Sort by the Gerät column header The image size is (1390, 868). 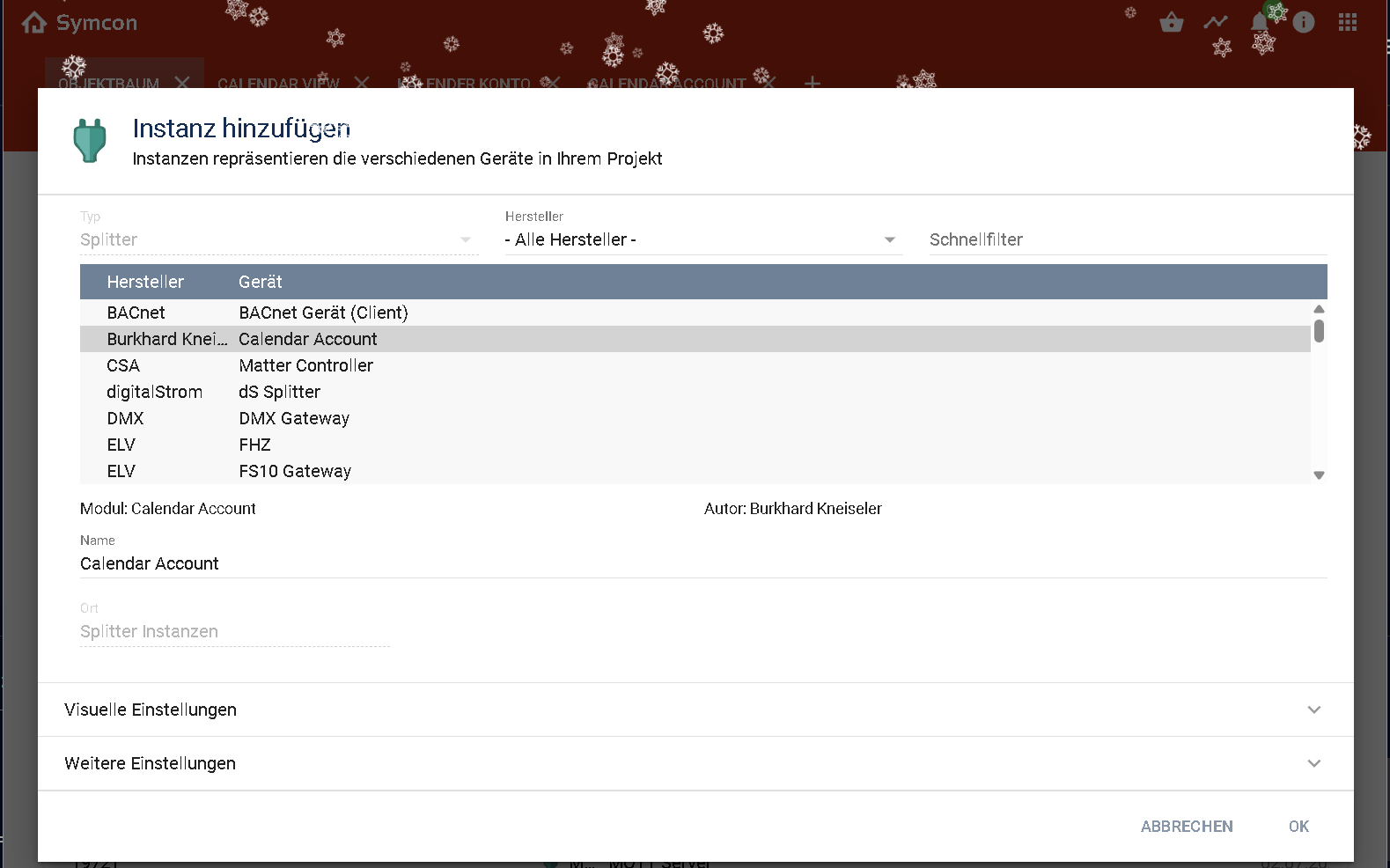click(x=261, y=282)
